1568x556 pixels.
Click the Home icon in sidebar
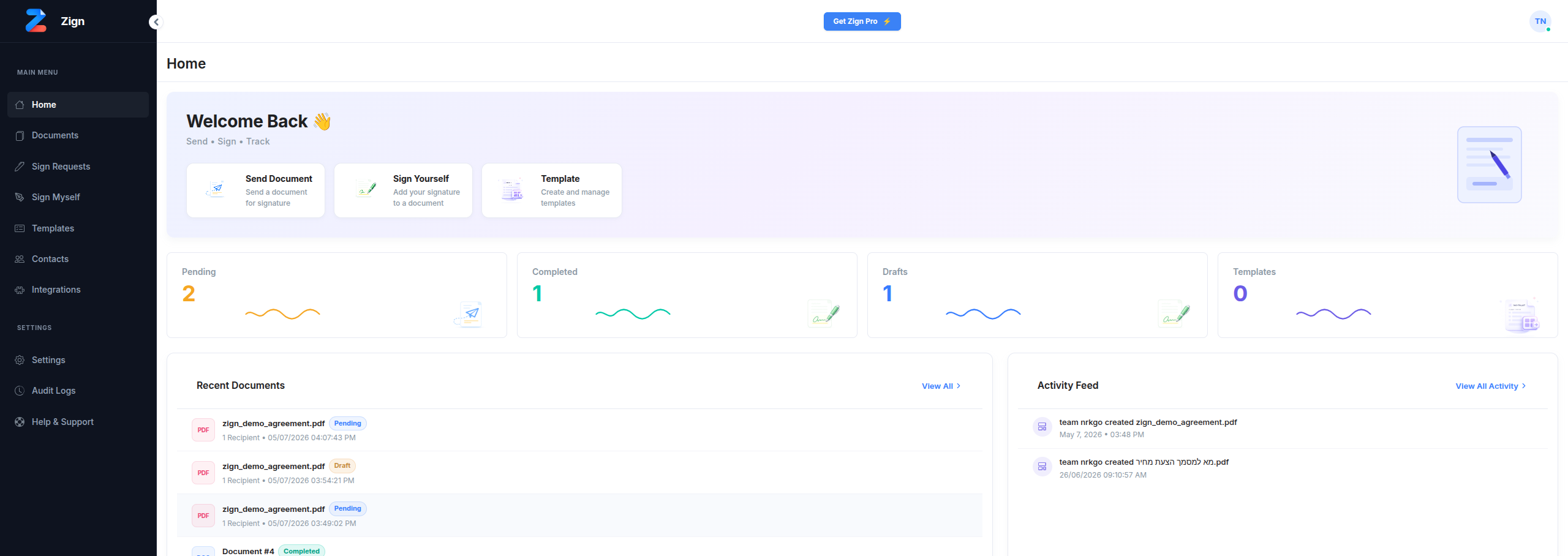pos(20,105)
